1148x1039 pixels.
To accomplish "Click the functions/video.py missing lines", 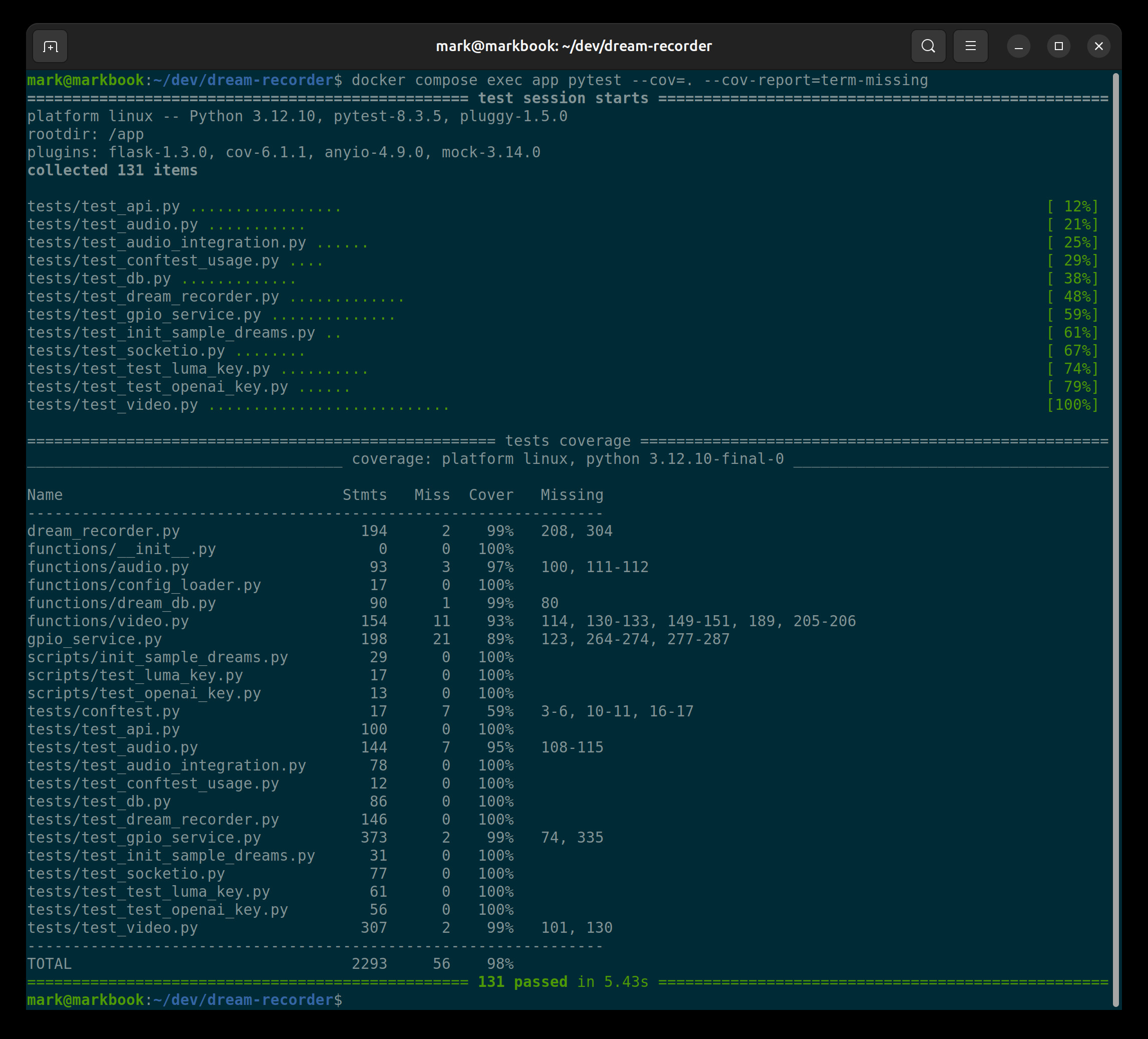I will tap(698, 621).
